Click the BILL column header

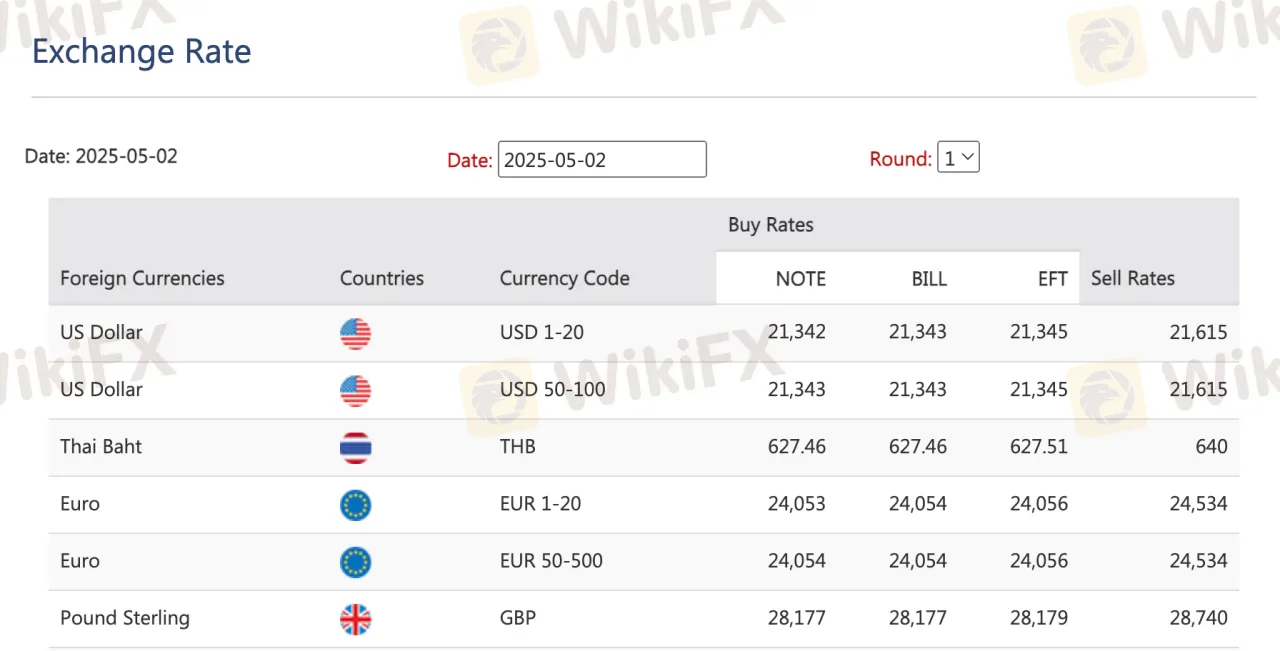pyautogui.click(x=929, y=279)
